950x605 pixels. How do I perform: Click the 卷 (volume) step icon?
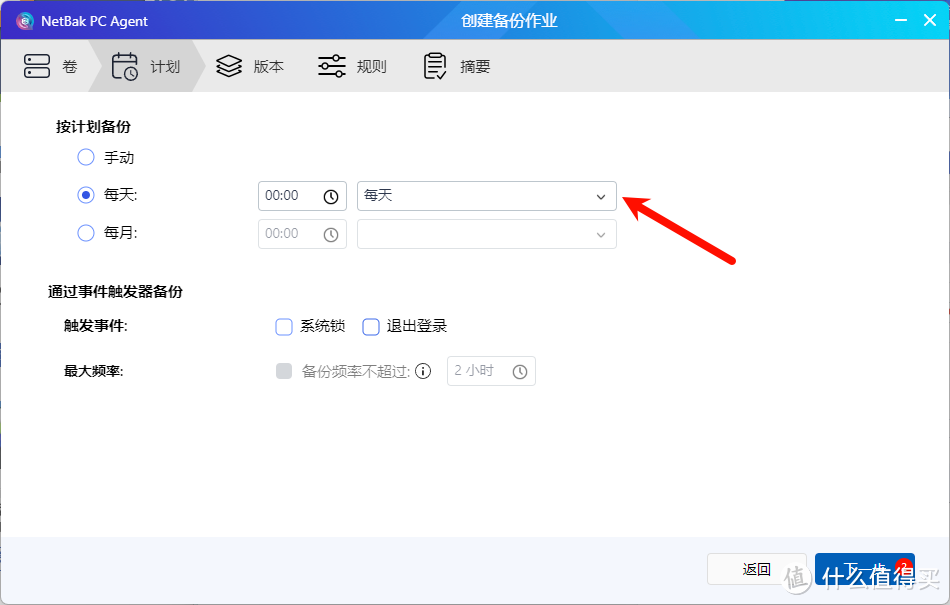(35, 65)
